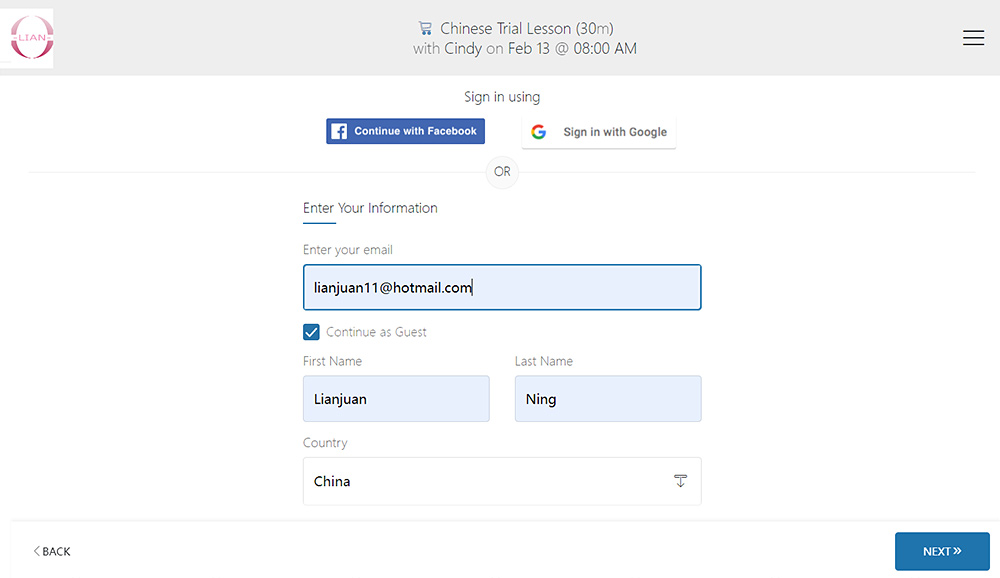Click the shopping cart icon
This screenshot has height=578, width=1000.
(x=425, y=28)
